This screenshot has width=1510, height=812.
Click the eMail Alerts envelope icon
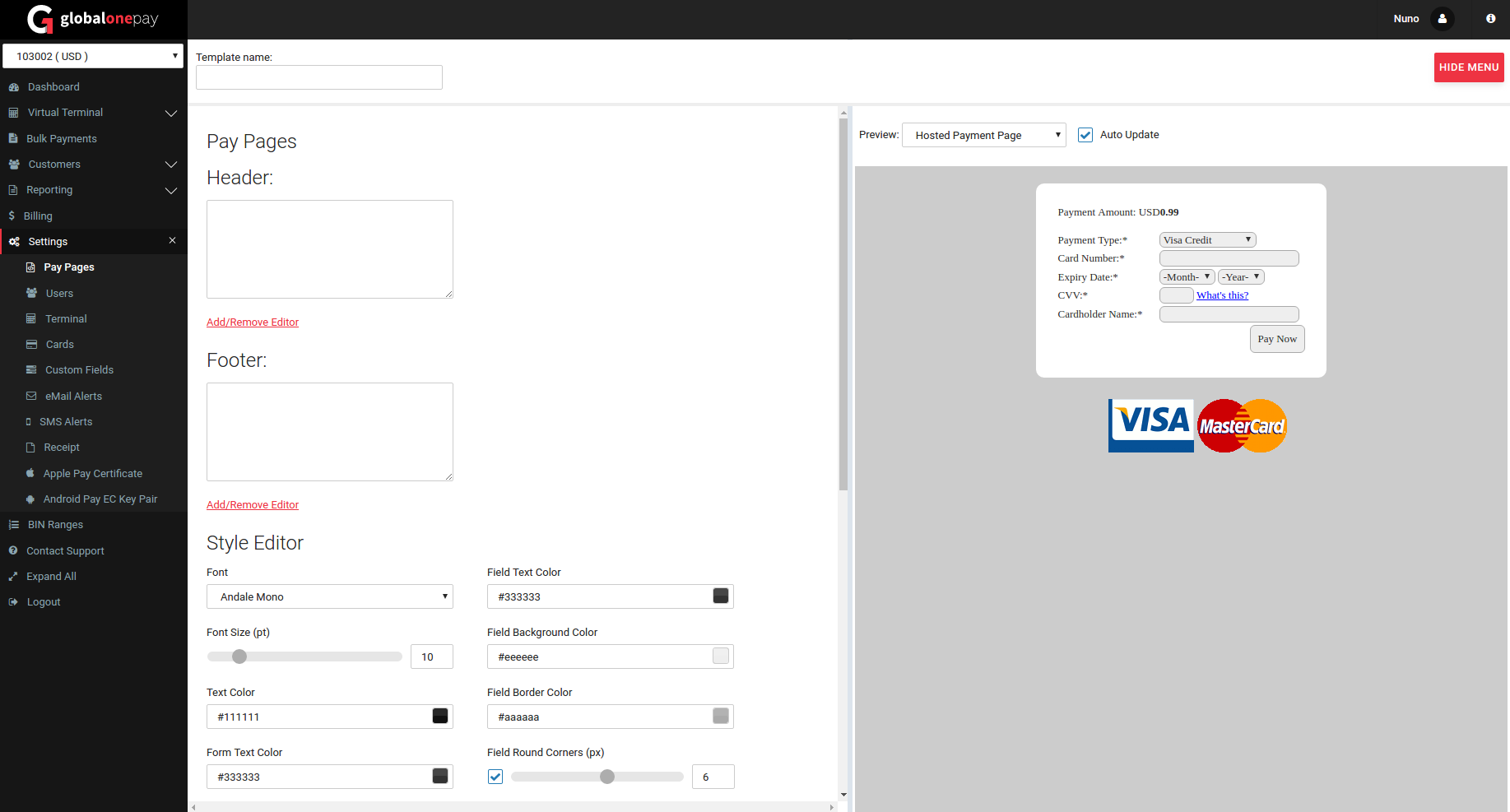tap(31, 397)
